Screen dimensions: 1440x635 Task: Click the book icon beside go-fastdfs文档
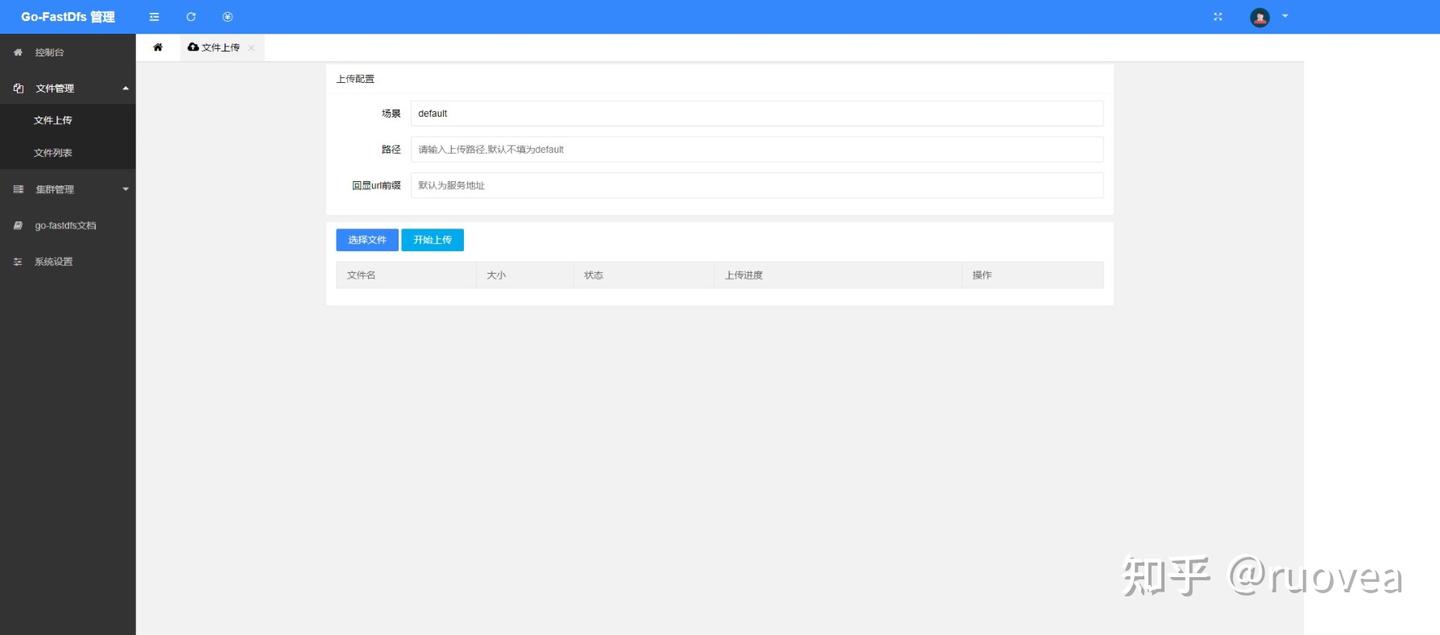[18, 225]
